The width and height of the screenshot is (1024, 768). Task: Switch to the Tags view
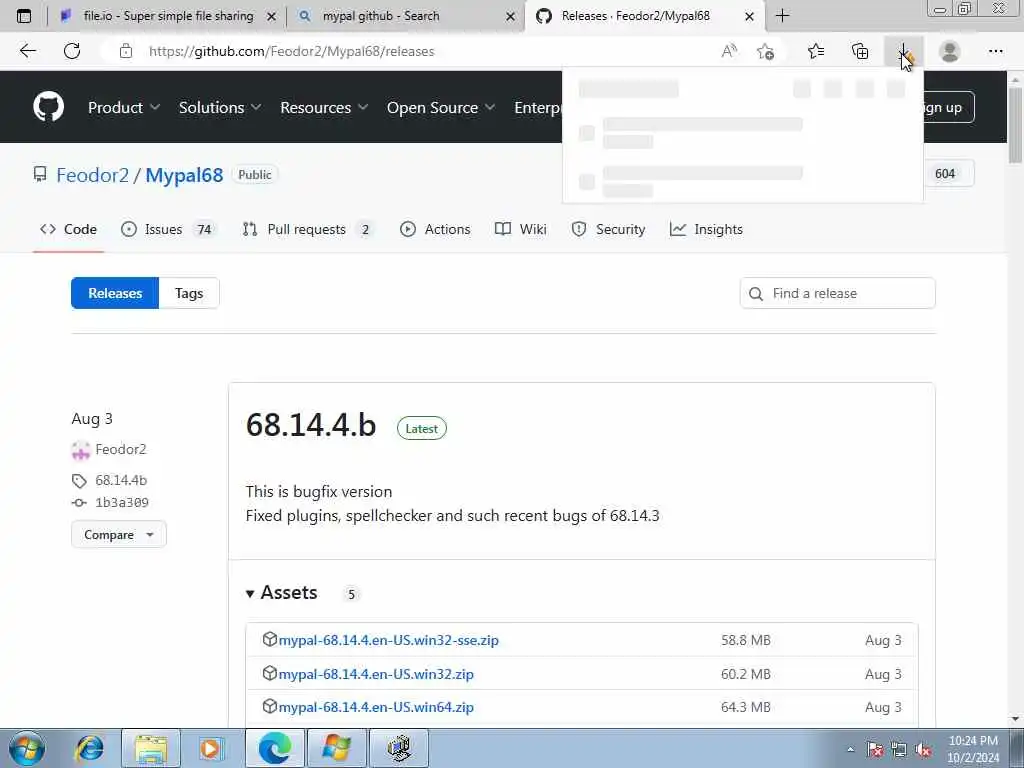(189, 293)
